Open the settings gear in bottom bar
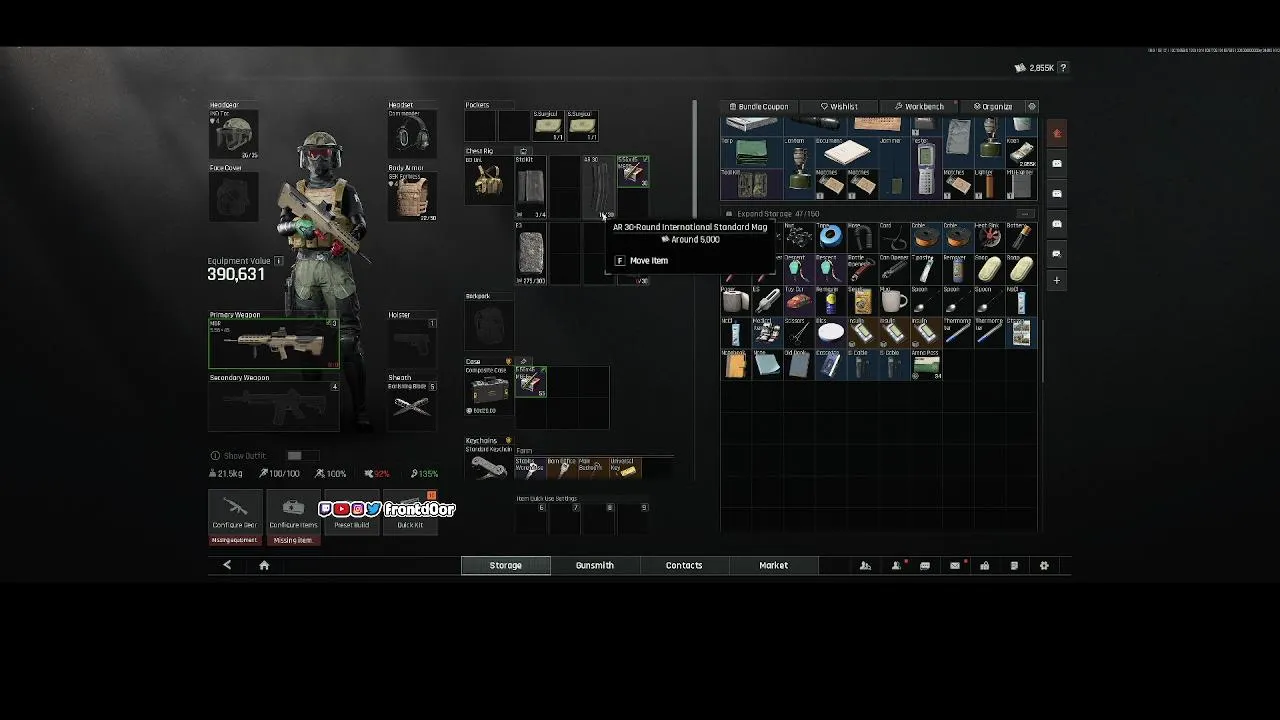 click(x=1044, y=565)
